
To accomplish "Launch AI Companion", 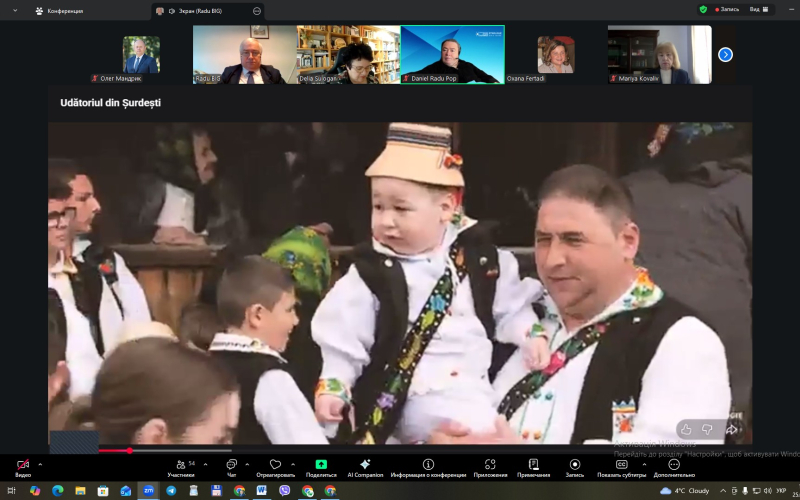I will [365, 465].
